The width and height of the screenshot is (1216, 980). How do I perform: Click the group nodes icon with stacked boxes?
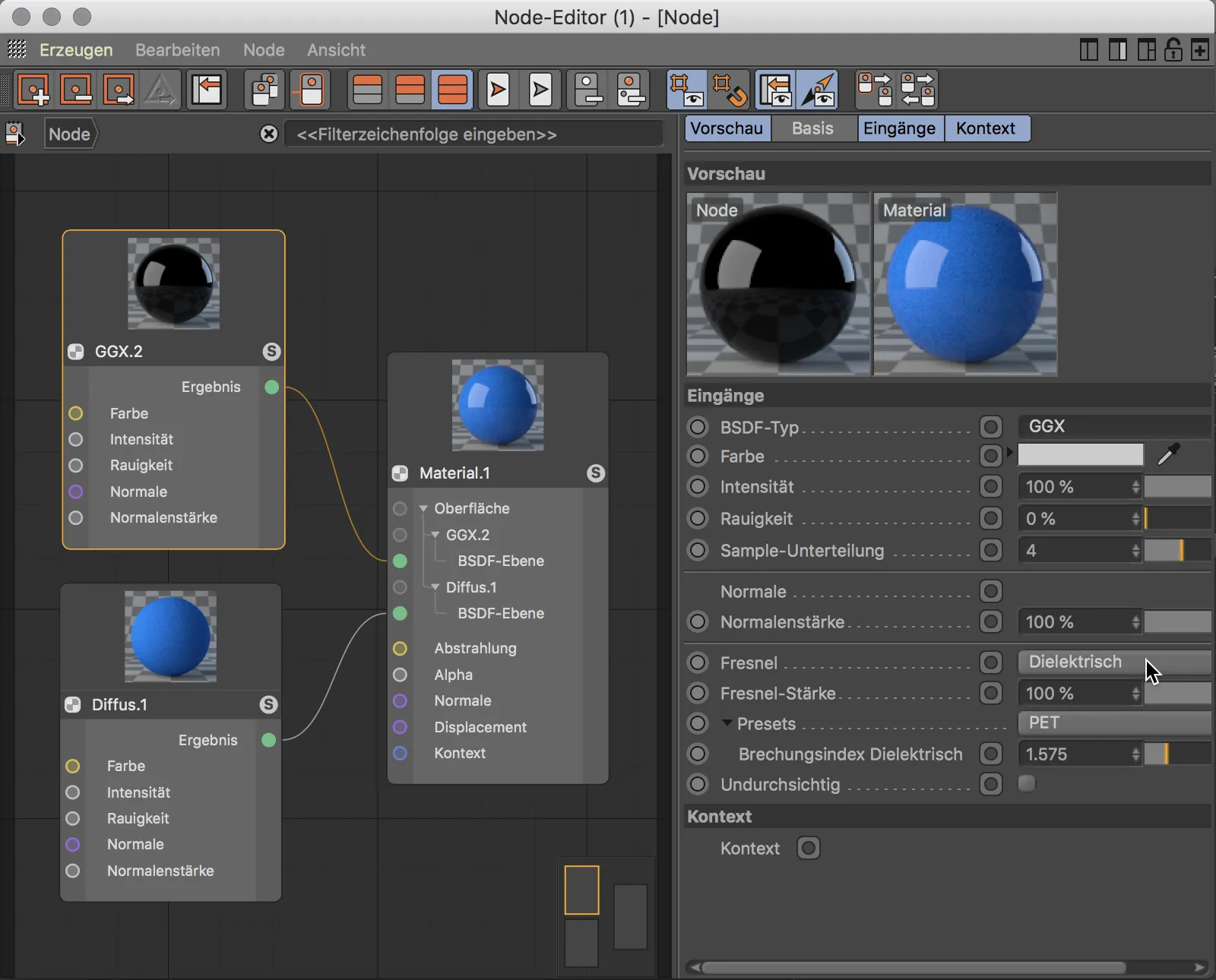pyautogui.click(x=266, y=90)
